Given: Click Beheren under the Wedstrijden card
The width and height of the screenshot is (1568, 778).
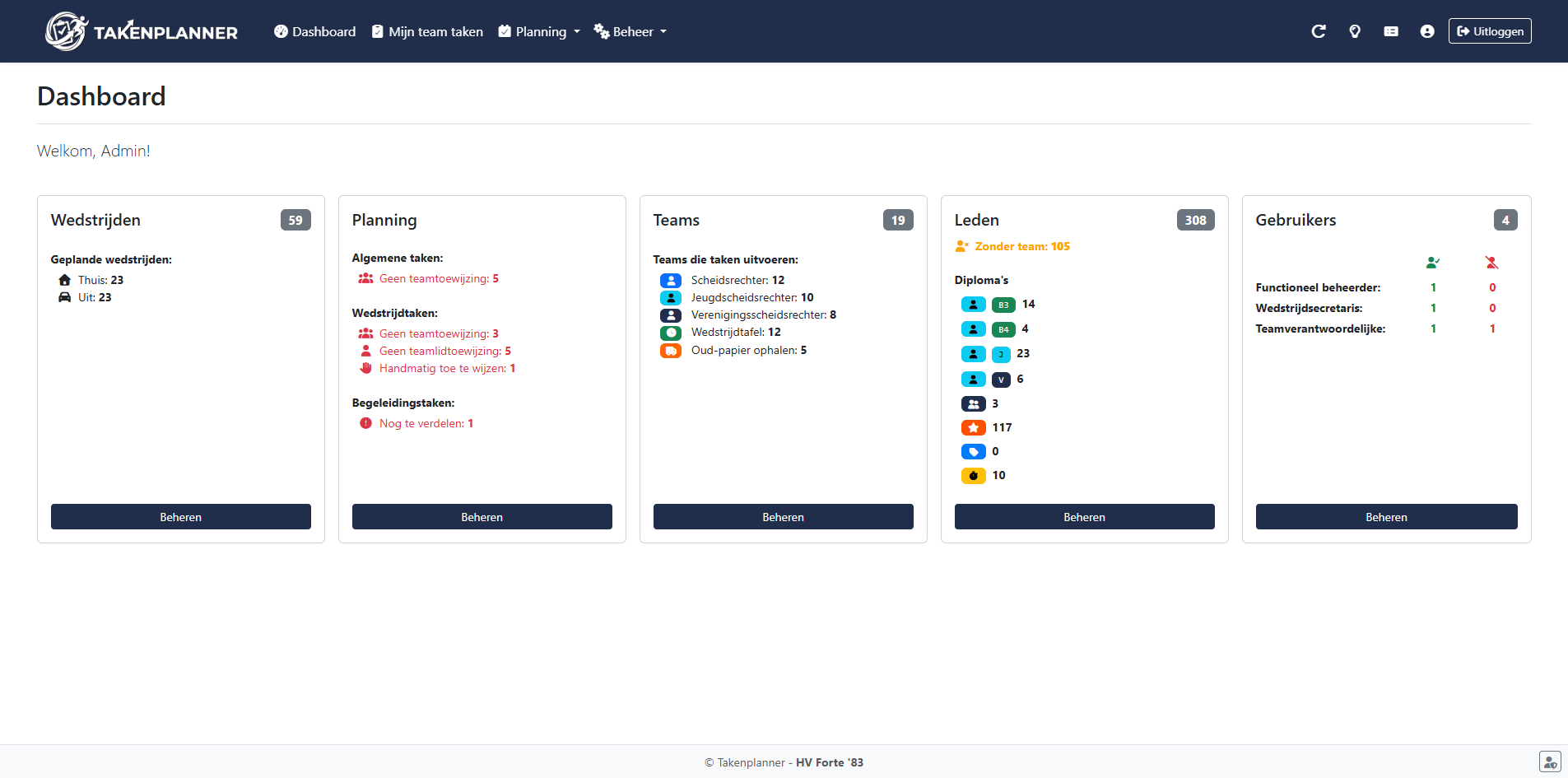Looking at the screenshot, I should coord(180,516).
